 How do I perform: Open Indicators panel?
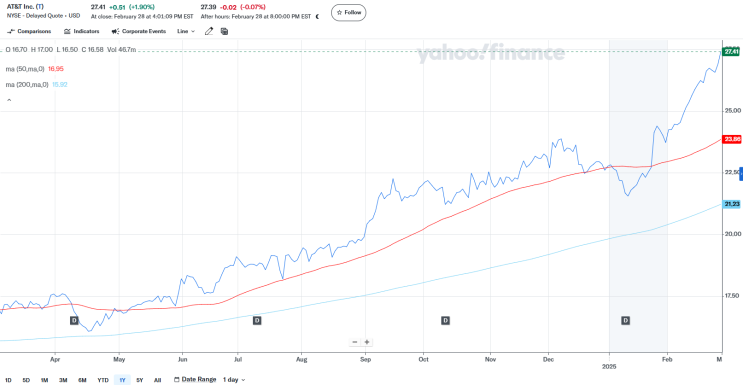(82, 31)
